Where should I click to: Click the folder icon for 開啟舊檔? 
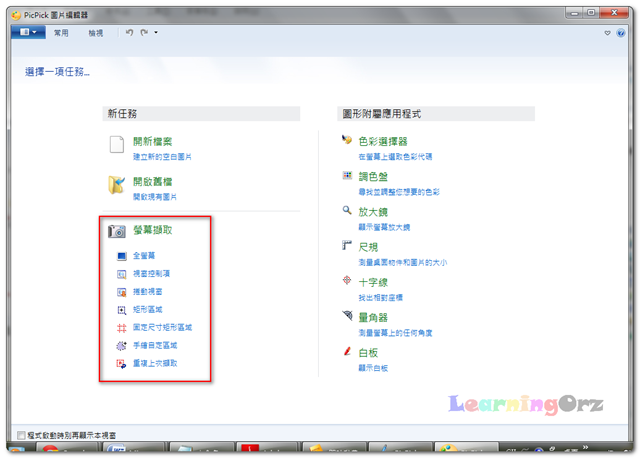(117, 185)
